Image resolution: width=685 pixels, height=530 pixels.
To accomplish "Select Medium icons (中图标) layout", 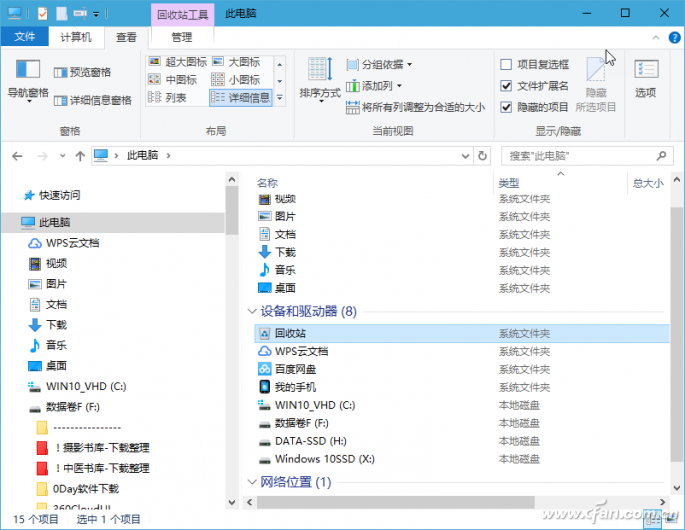I will 173,80.
